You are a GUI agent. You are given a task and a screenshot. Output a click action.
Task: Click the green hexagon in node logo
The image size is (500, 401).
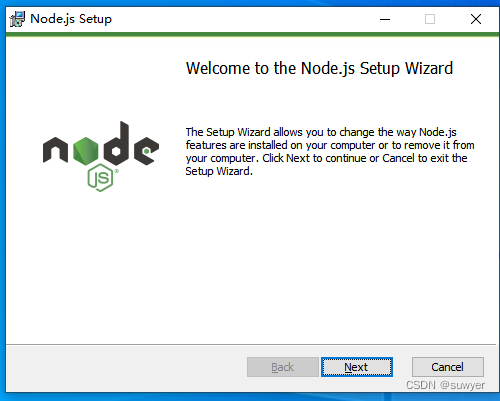86,151
